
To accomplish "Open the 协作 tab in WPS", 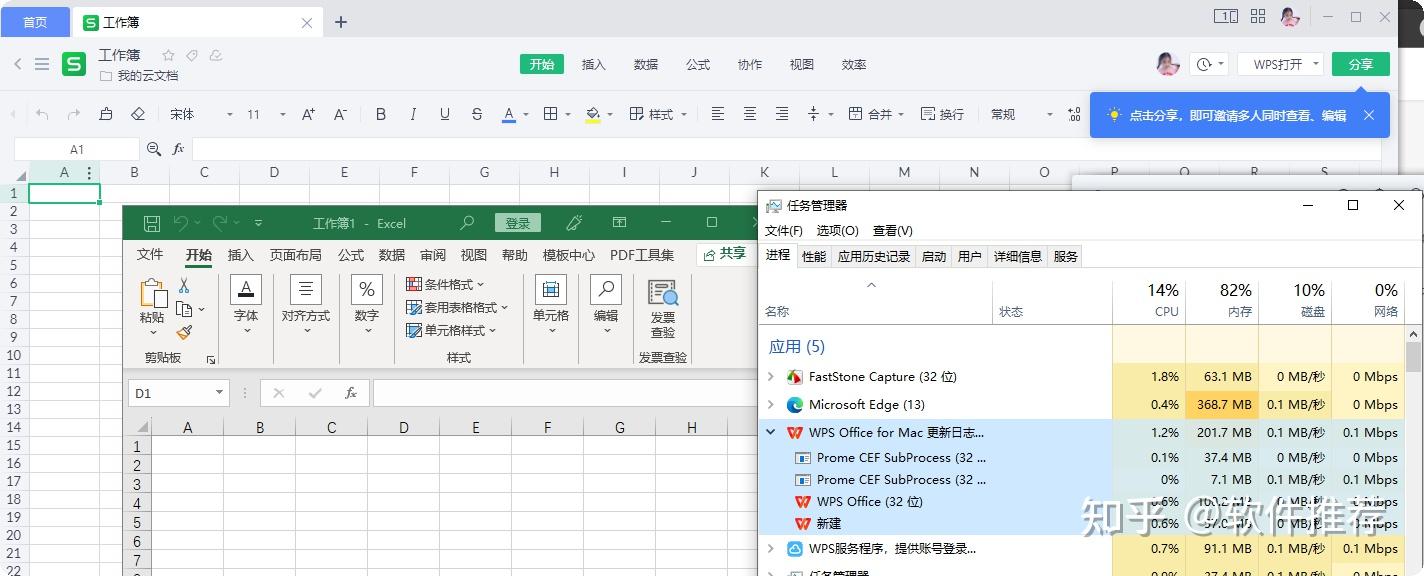I will (750, 64).
